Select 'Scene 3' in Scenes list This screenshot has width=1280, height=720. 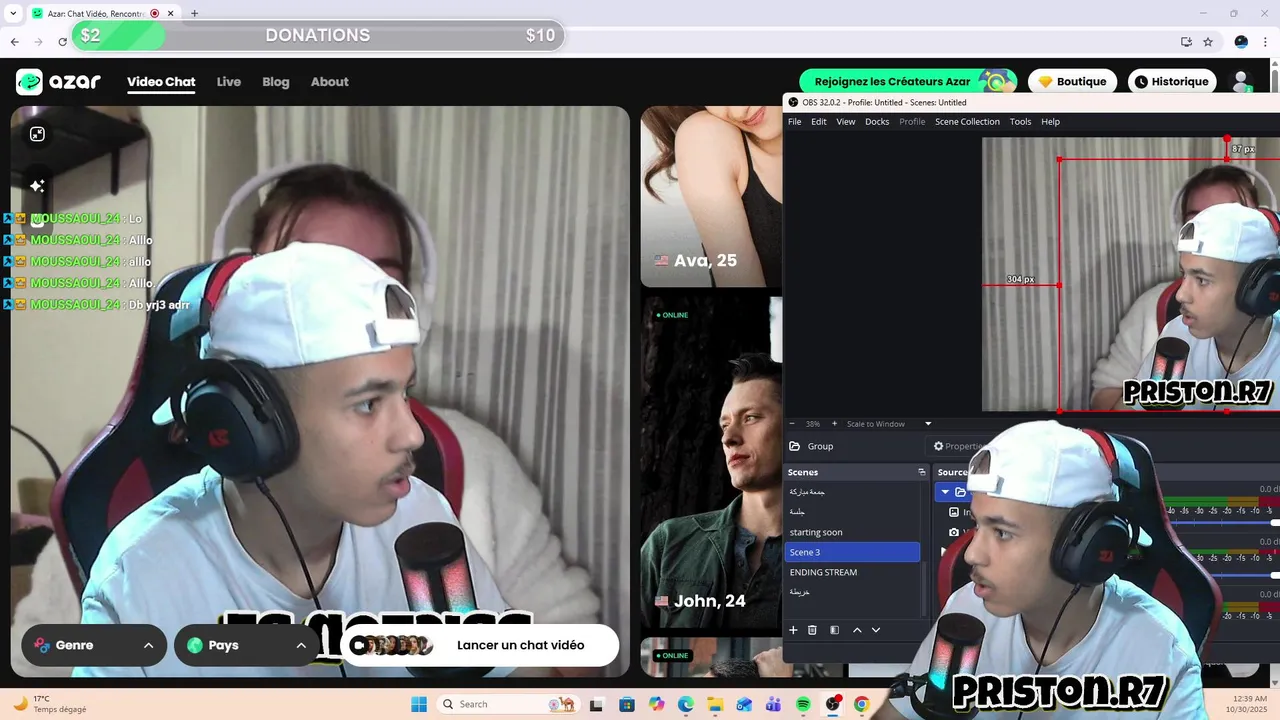pos(852,552)
